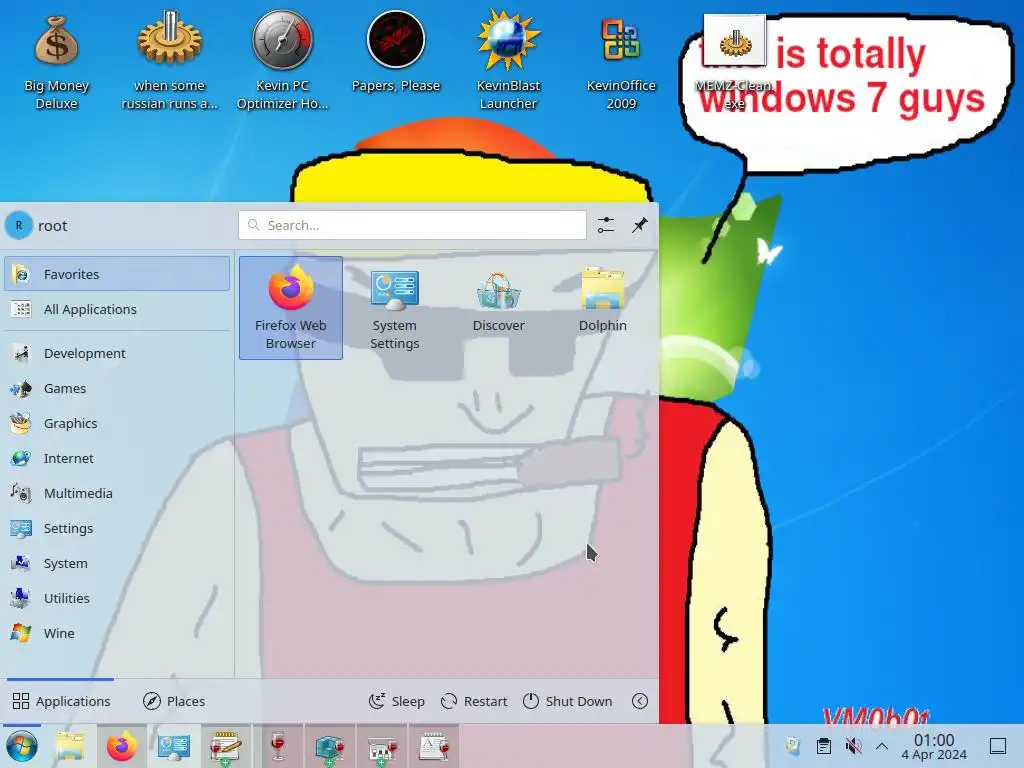
Task: Open the Settings category
Action: coord(117,528)
